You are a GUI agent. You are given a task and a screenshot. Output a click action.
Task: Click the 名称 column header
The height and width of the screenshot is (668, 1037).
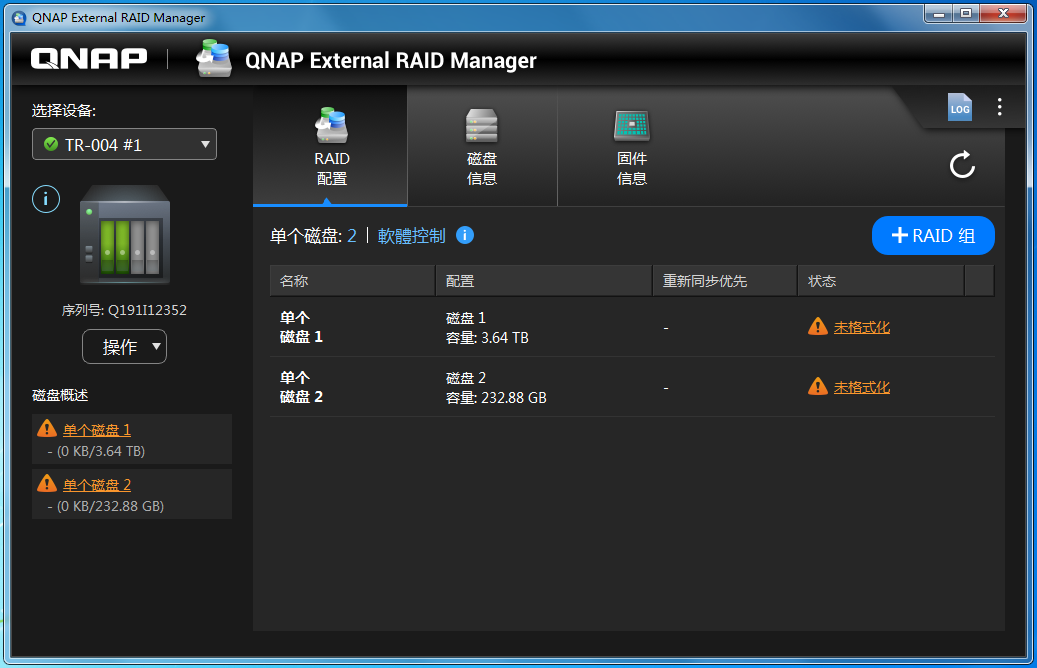click(x=353, y=280)
